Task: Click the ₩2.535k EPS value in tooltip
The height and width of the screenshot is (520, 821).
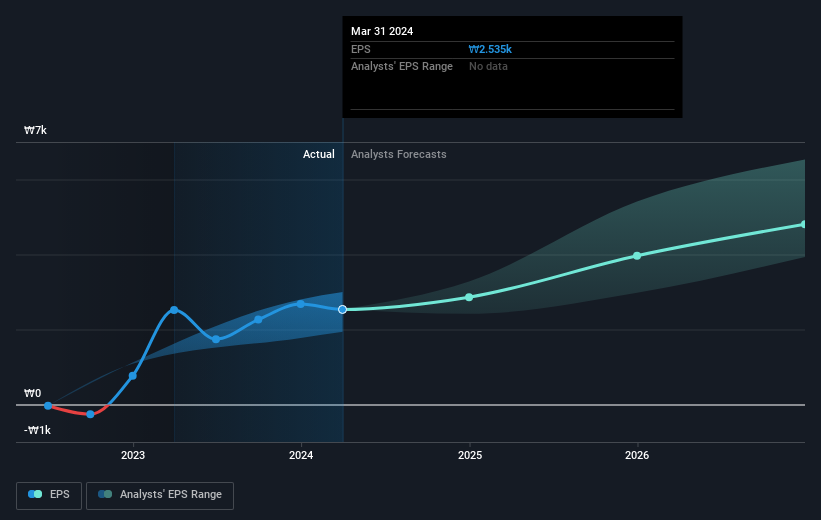Action: click(x=490, y=49)
